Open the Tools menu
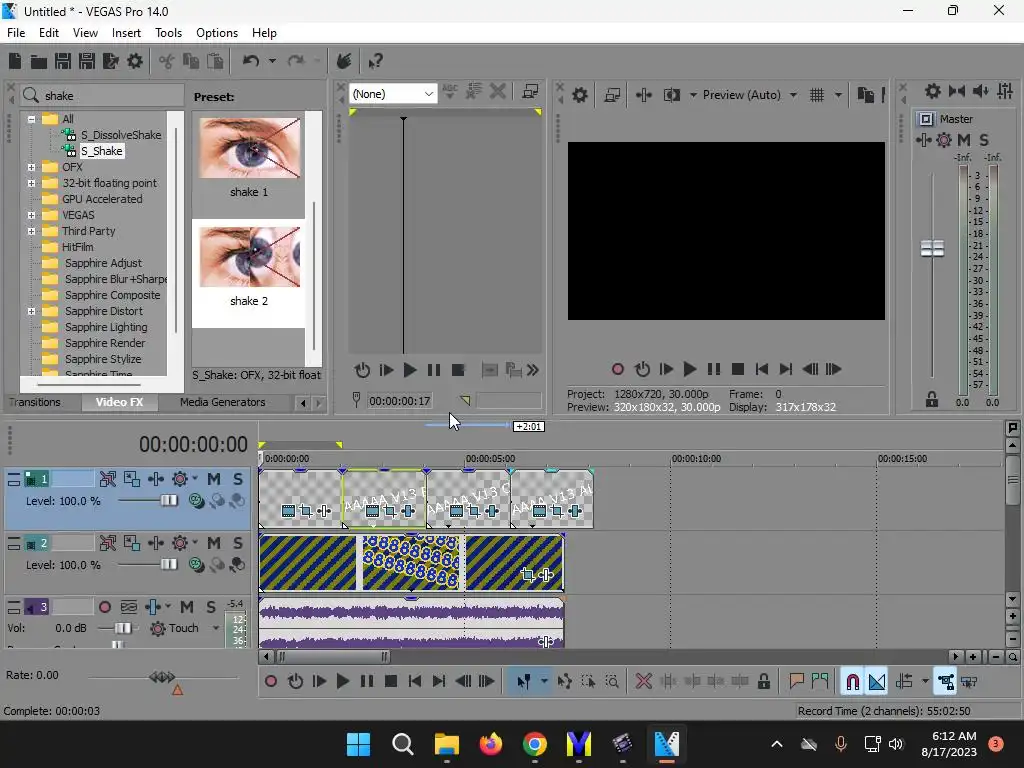The image size is (1024, 768). coord(168,33)
